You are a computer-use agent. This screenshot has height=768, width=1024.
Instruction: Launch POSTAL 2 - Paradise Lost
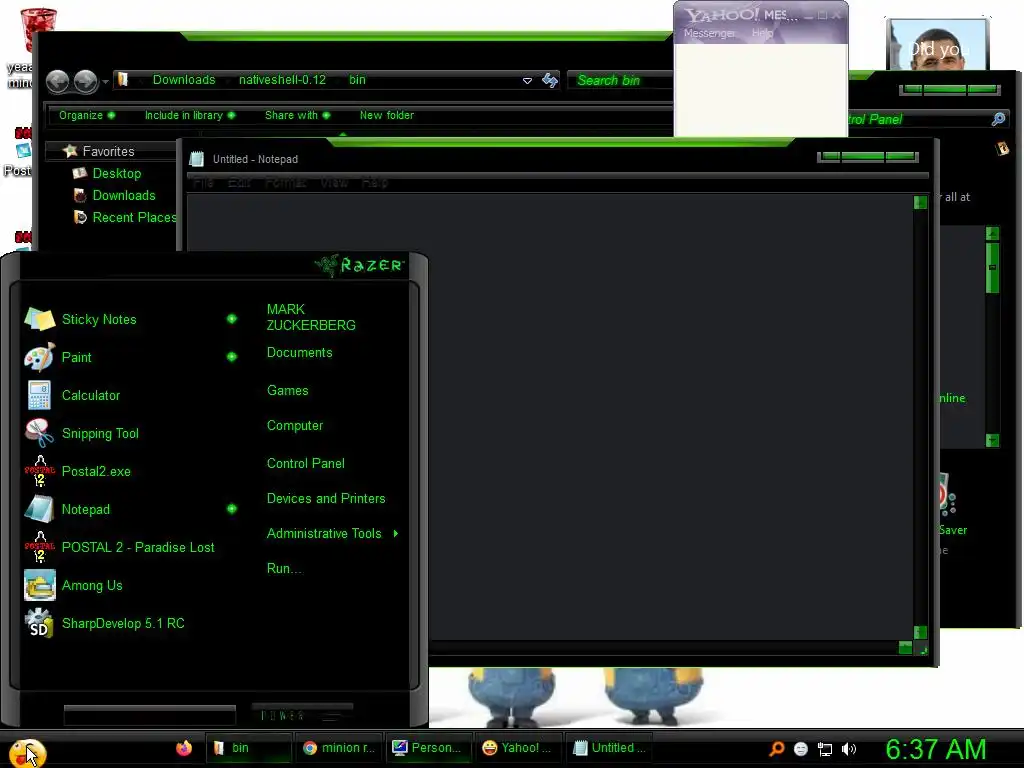coord(138,547)
